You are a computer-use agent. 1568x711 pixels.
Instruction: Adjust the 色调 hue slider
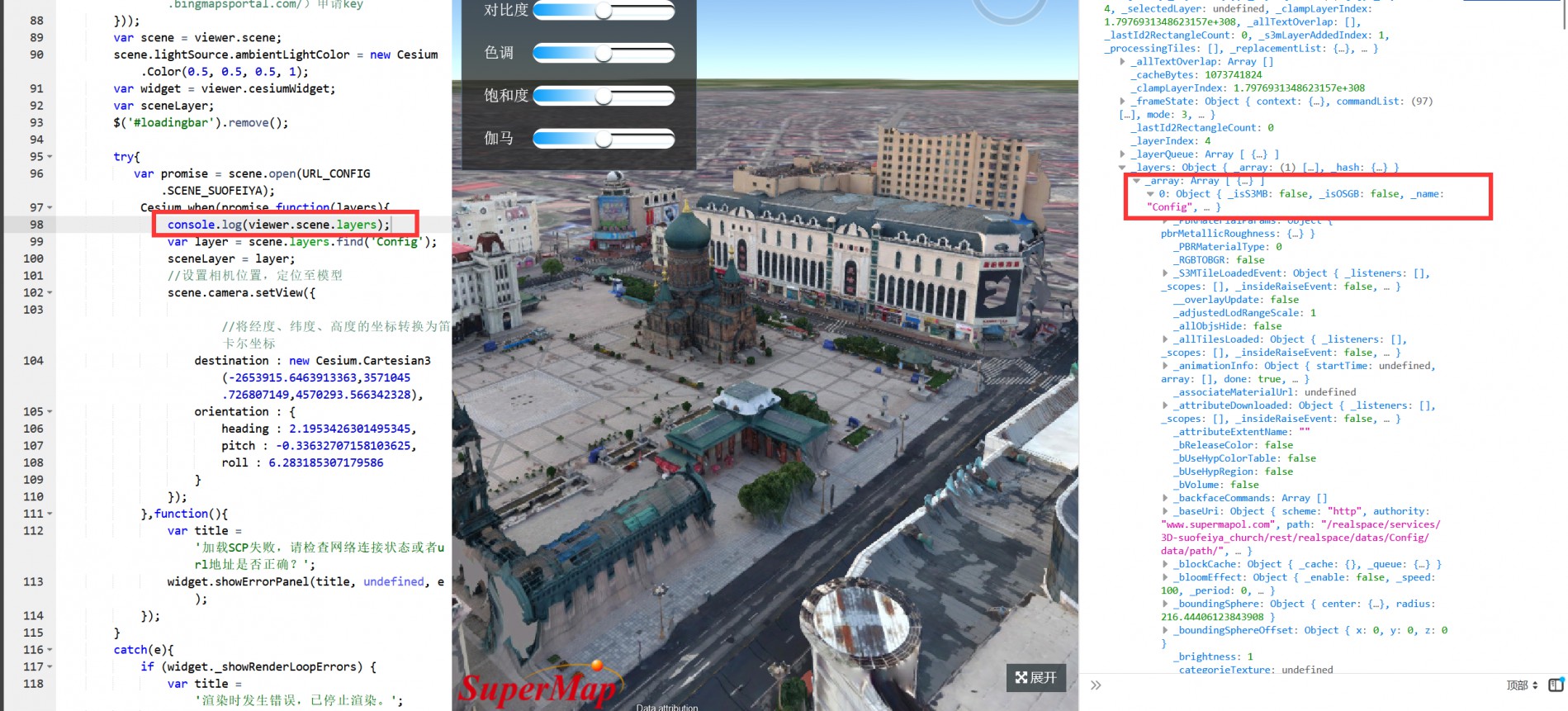pyautogui.click(x=604, y=54)
